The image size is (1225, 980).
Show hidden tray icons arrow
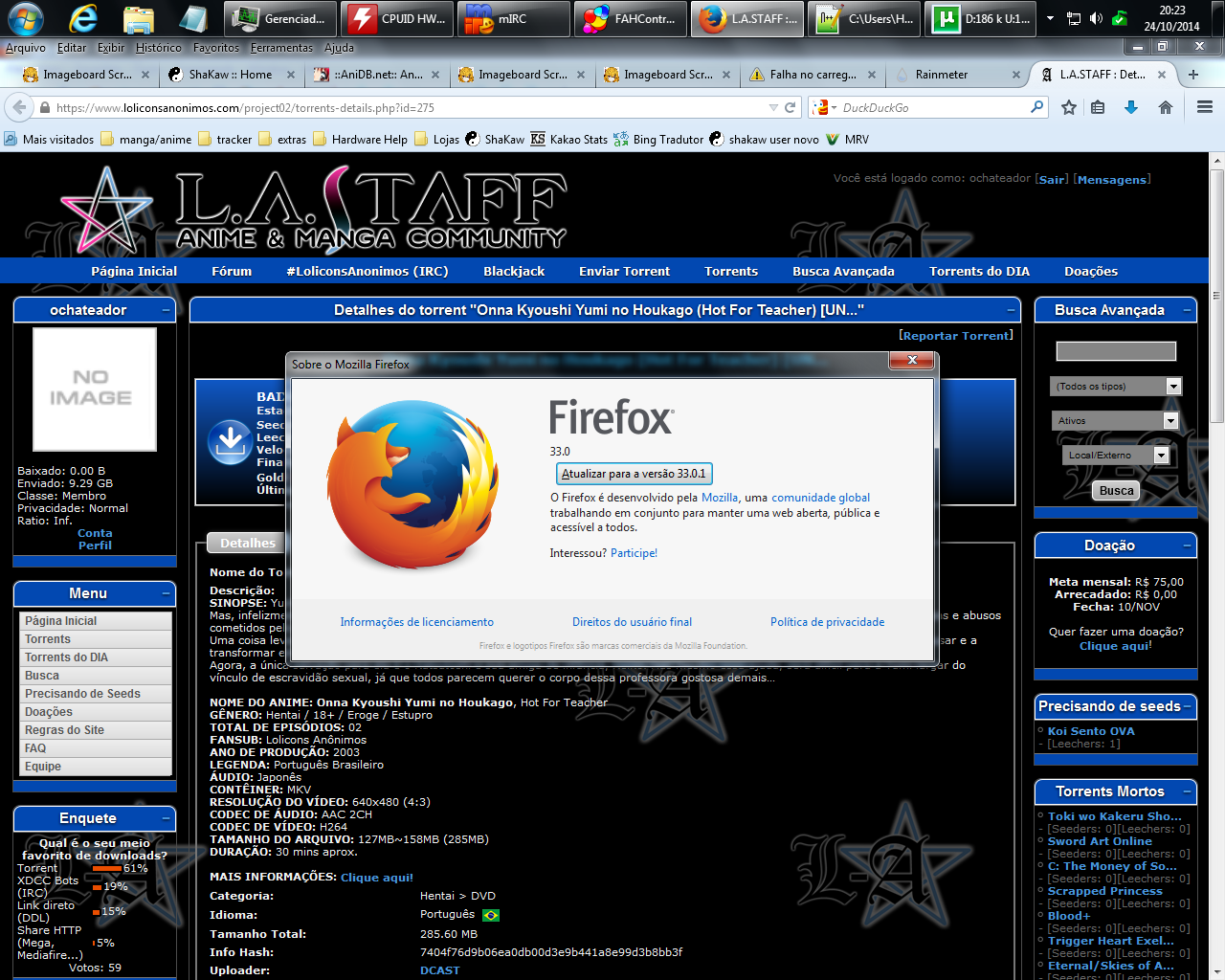point(1050,18)
